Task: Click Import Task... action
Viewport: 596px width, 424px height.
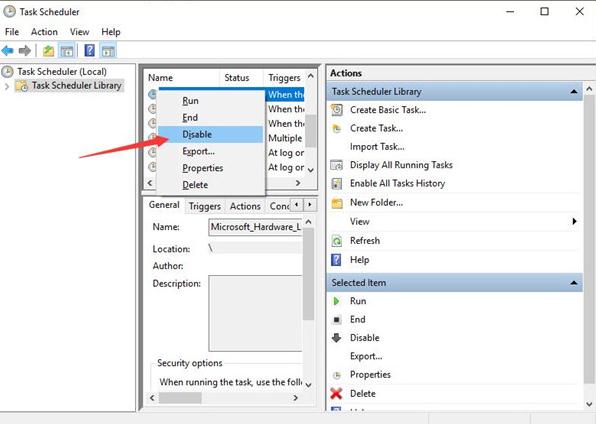Action: click(x=377, y=146)
